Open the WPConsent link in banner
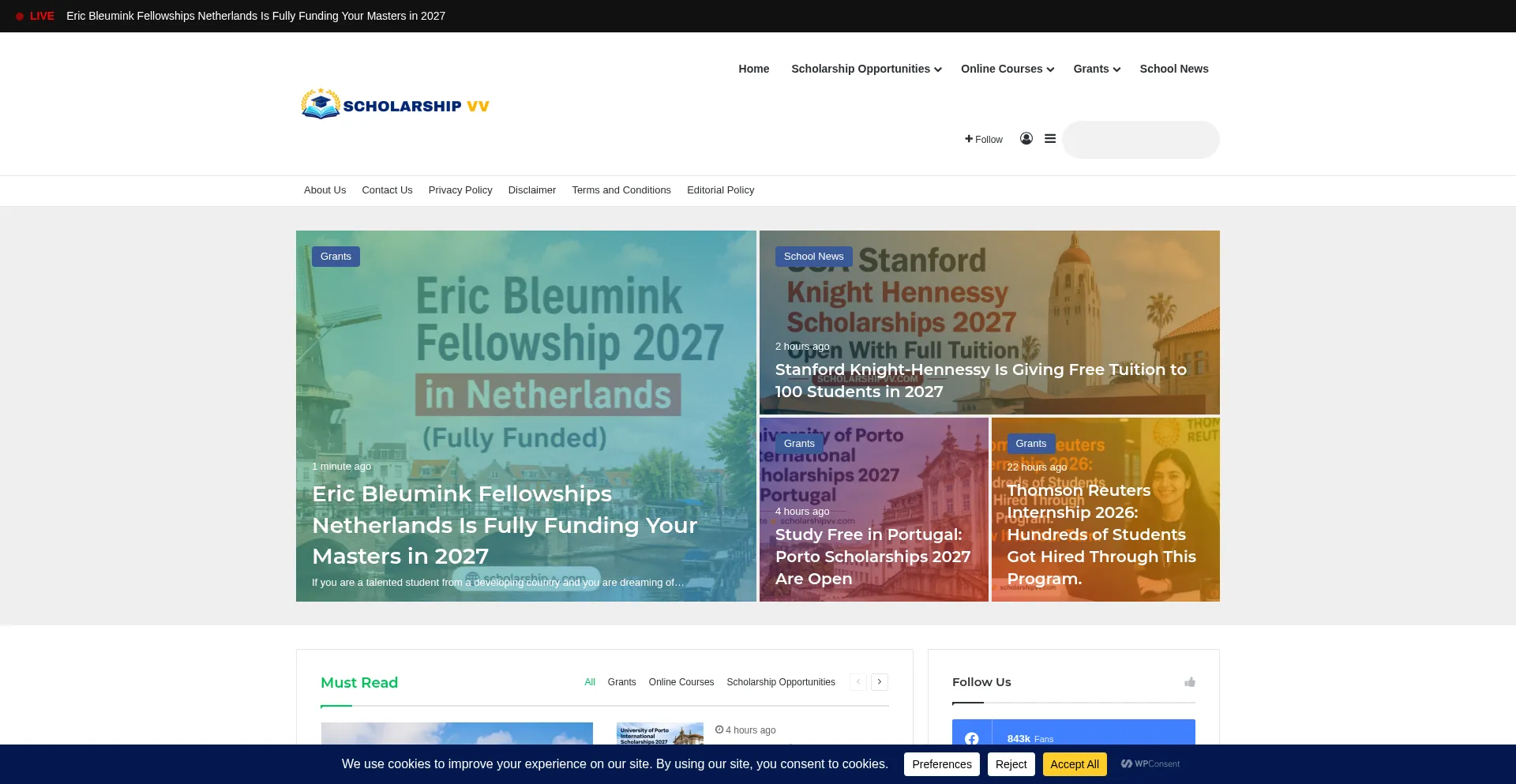The width and height of the screenshot is (1516, 784). pyautogui.click(x=1150, y=763)
